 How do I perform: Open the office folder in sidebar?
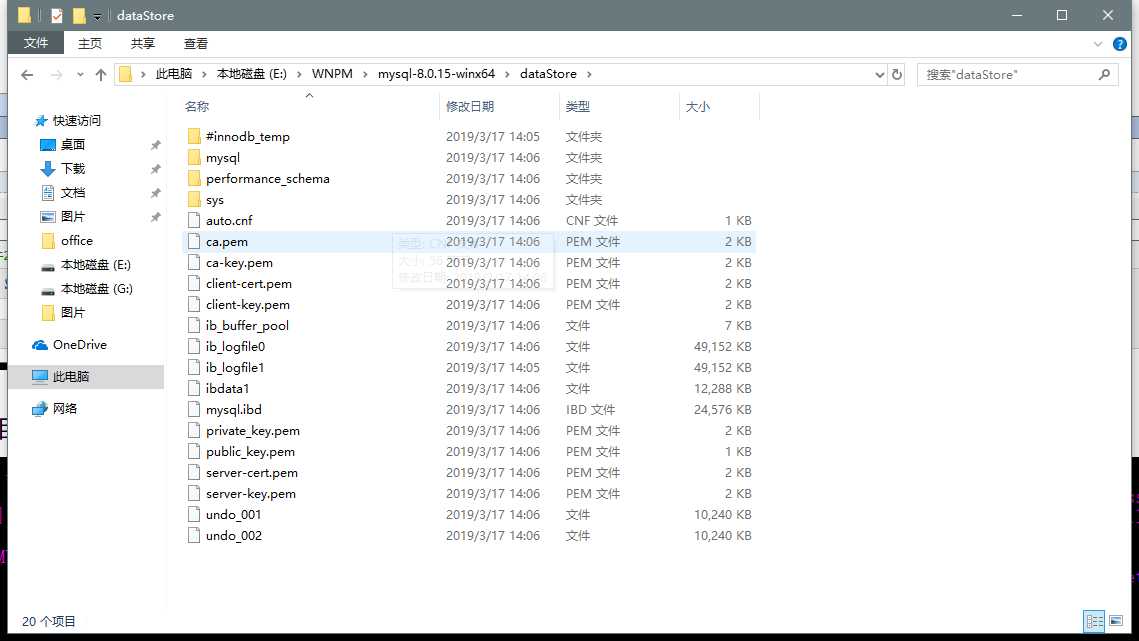(x=66, y=241)
